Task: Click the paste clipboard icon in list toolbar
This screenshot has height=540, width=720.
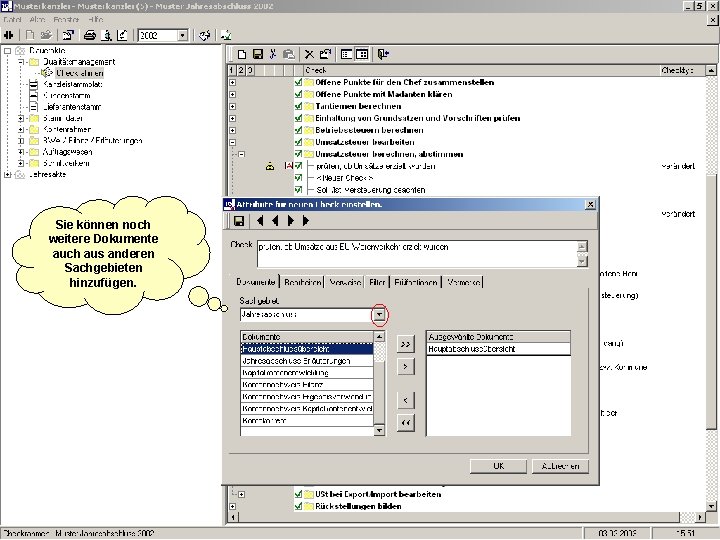Action: tap(289, 54)
